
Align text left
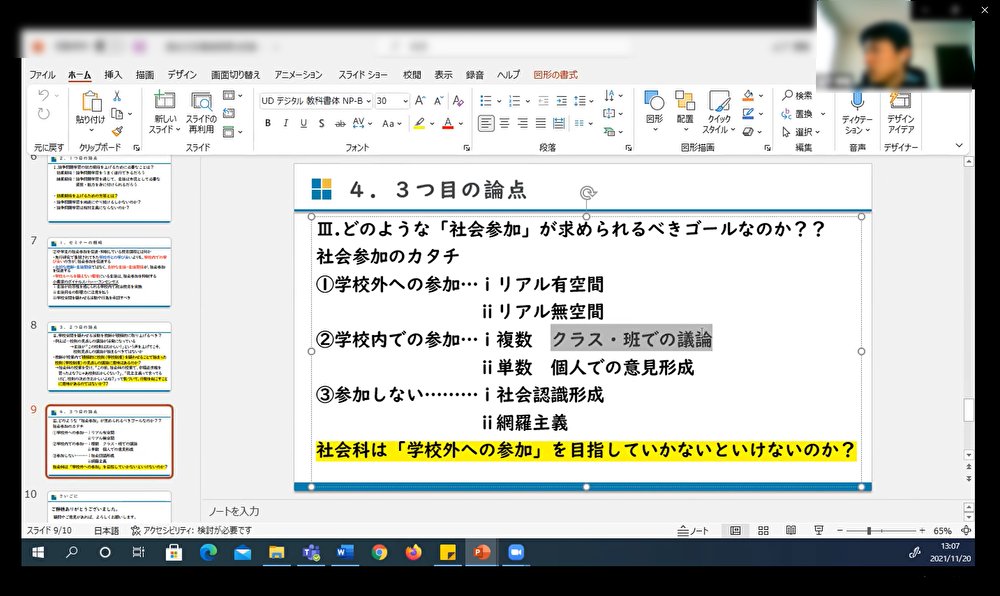click(x=486, y=123)
